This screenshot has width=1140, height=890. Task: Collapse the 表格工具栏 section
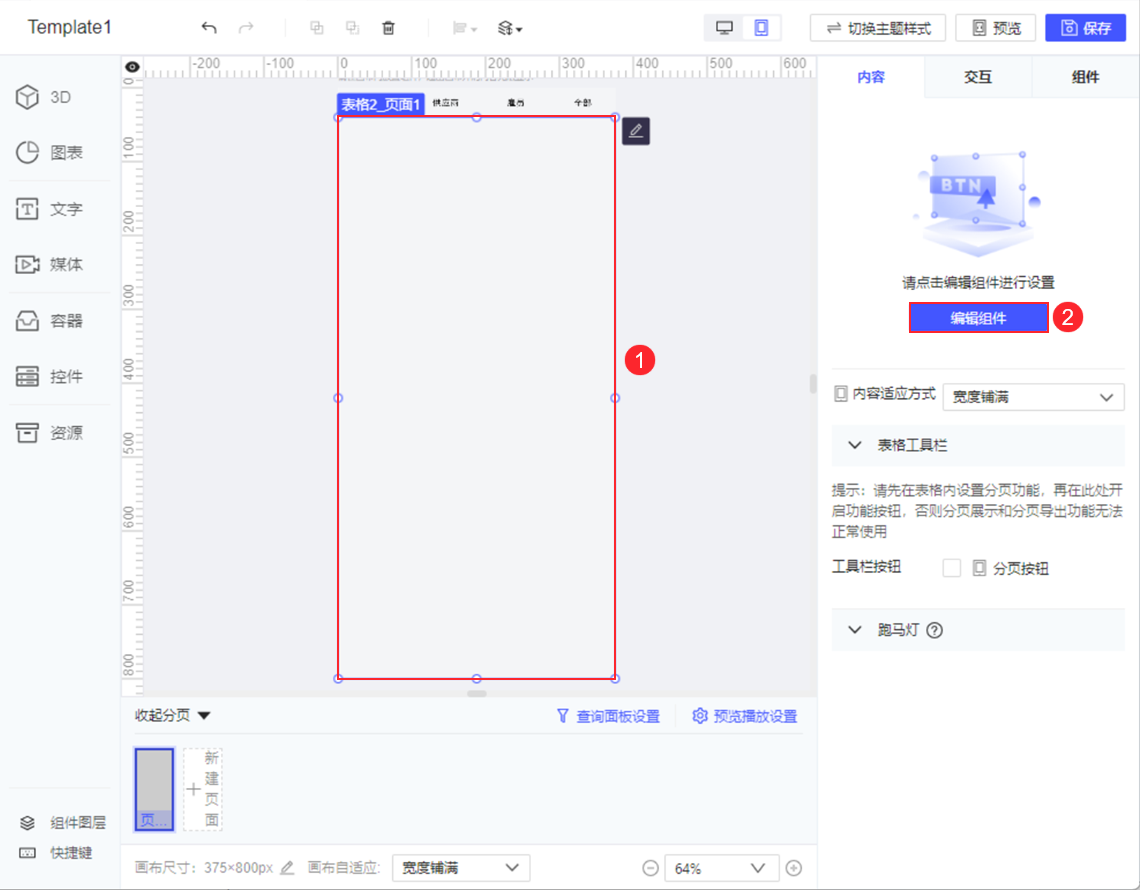click(855, 446)
